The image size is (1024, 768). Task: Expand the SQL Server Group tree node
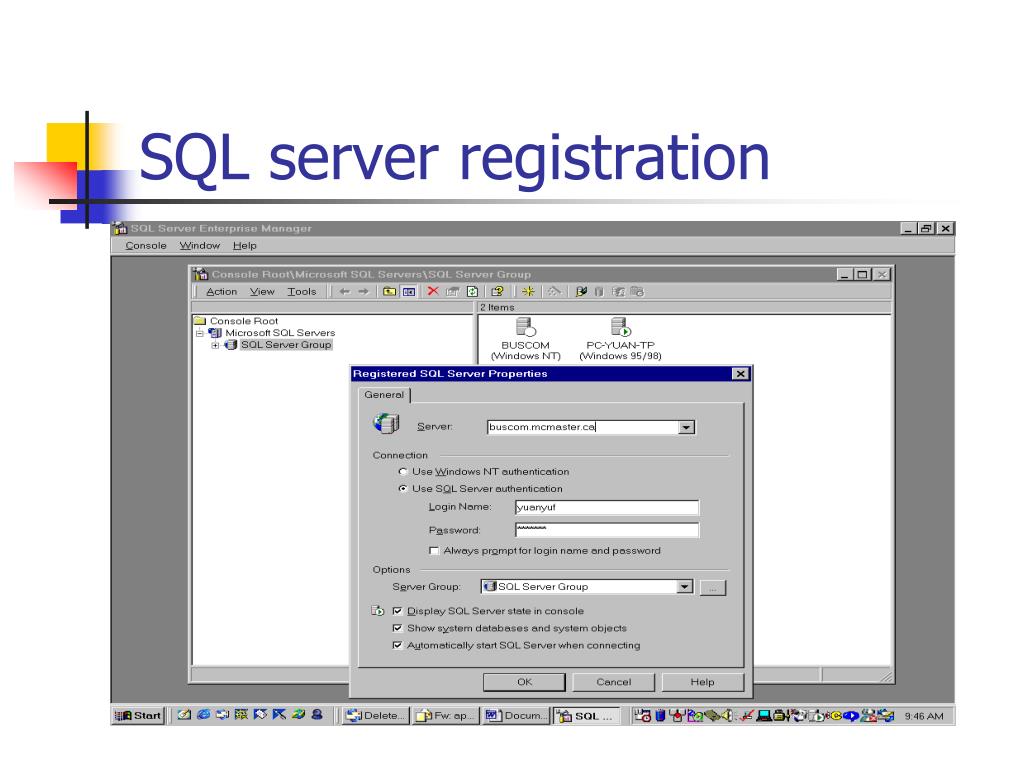[215, 345]
